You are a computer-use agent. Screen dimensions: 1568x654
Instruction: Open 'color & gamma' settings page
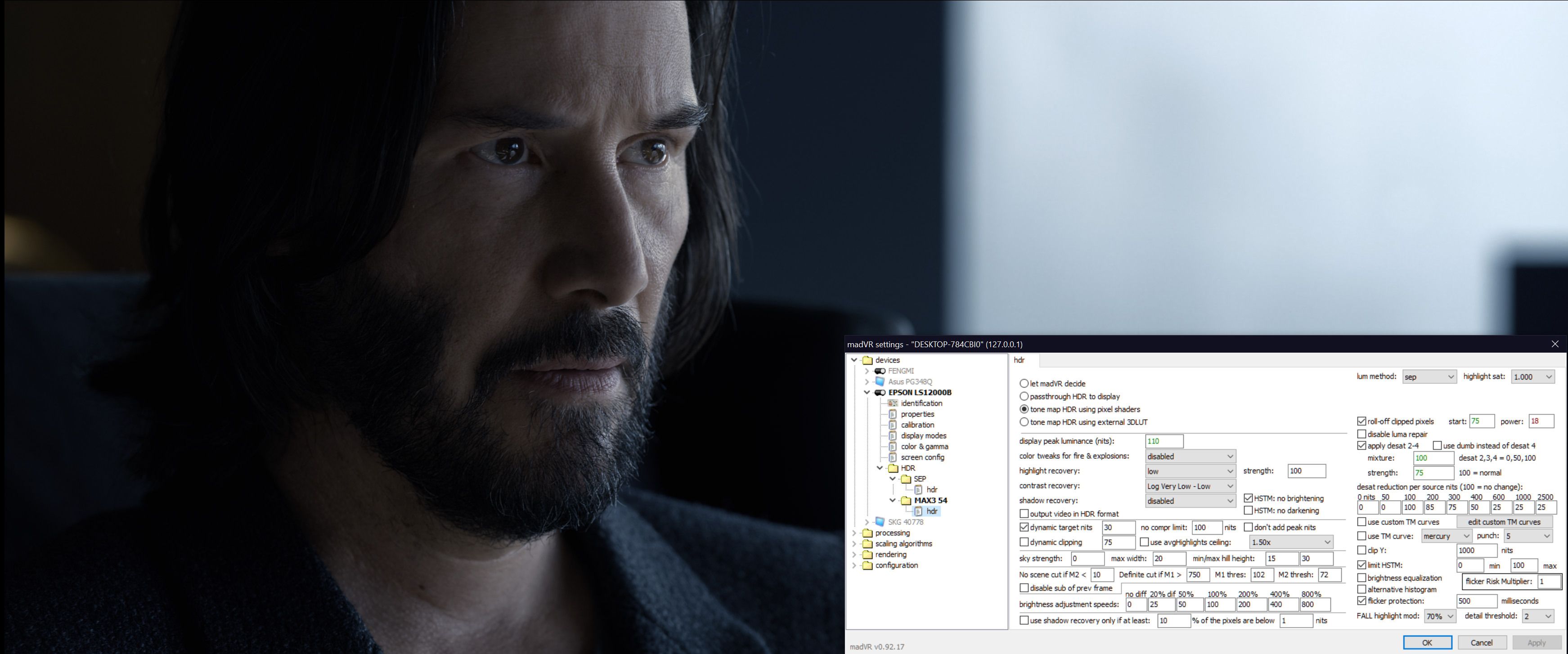coord(925,447)
